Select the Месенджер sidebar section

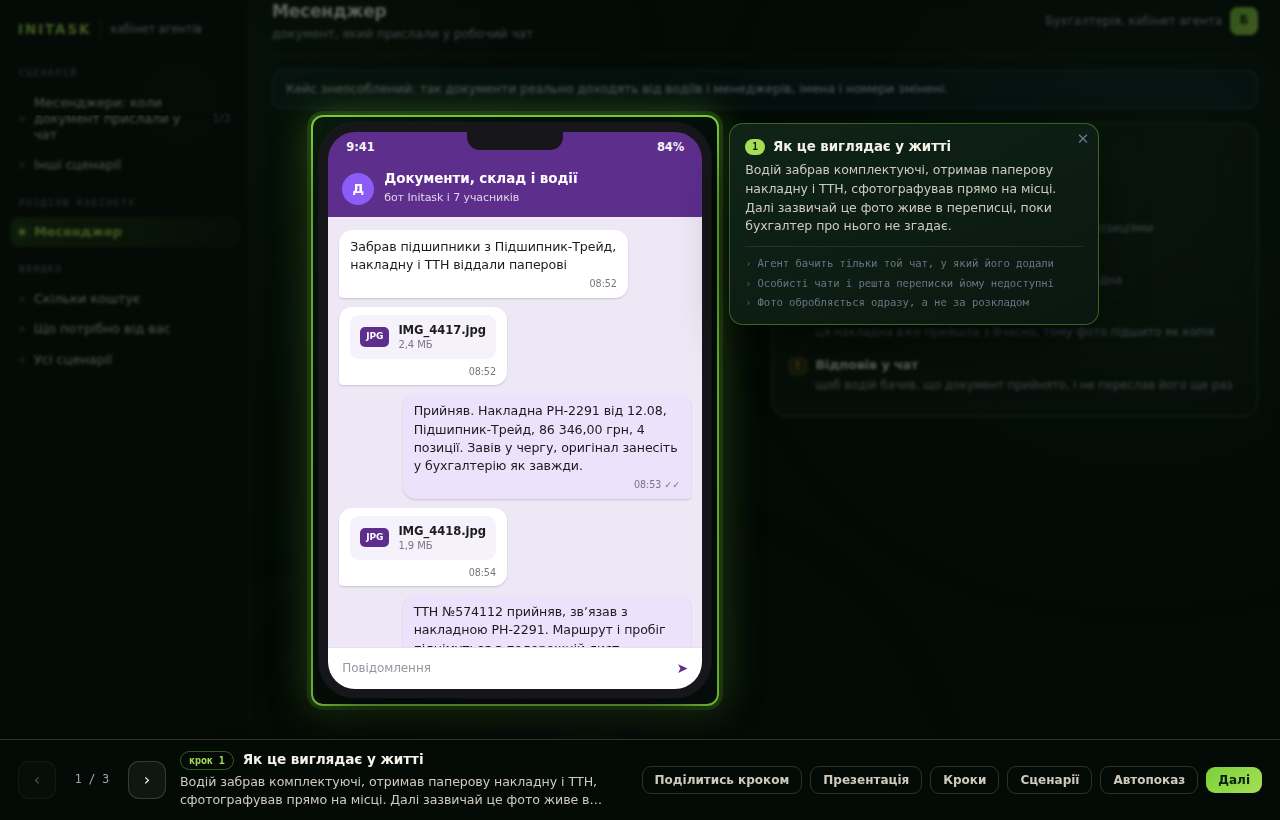(x=125, y=232)
